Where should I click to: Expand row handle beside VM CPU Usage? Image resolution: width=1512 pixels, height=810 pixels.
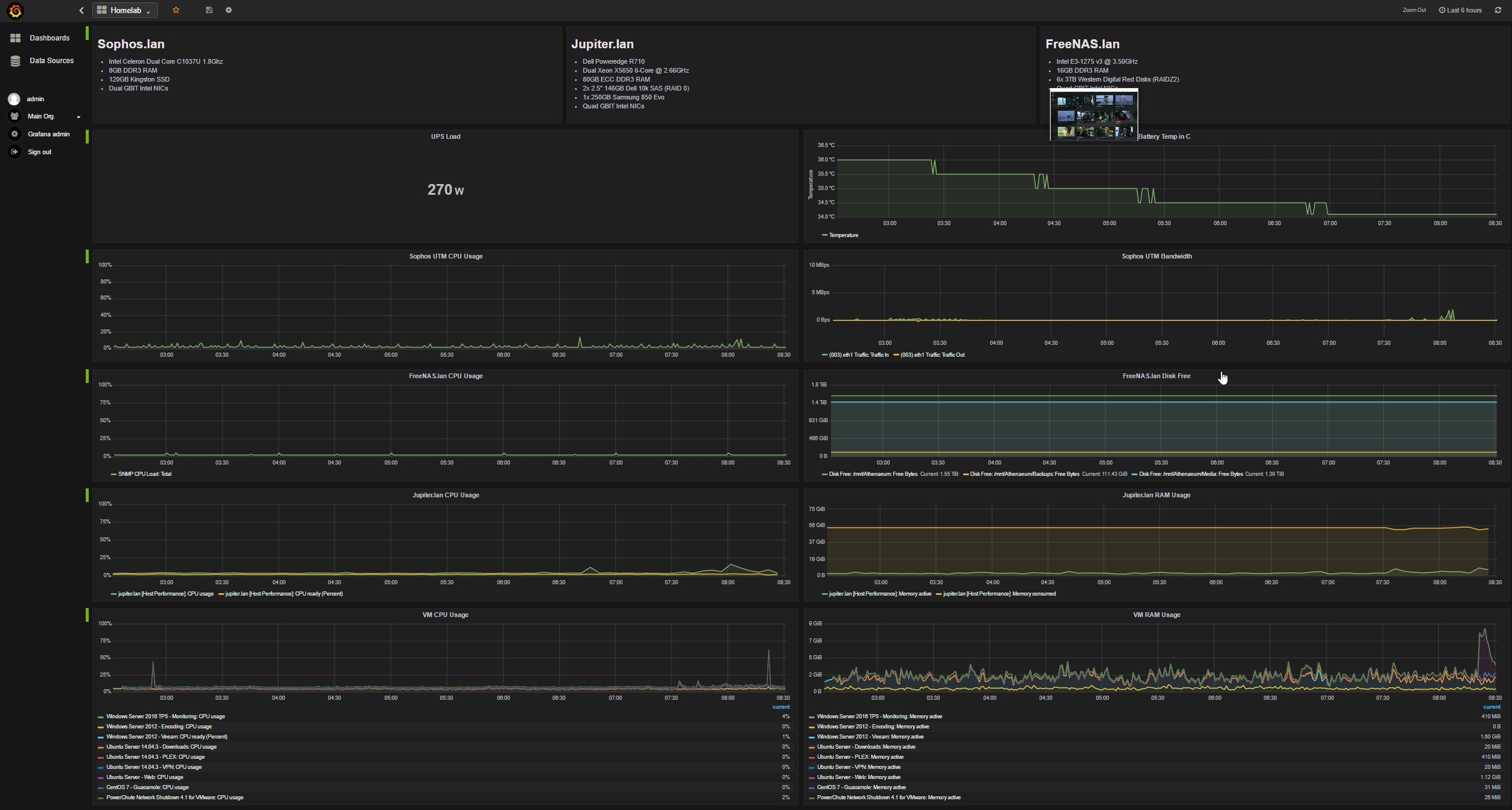(x=87, y=615)
